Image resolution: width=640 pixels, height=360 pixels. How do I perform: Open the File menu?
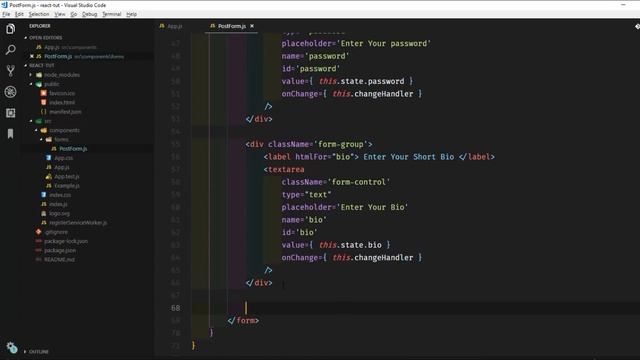click(x=6, y=14)
